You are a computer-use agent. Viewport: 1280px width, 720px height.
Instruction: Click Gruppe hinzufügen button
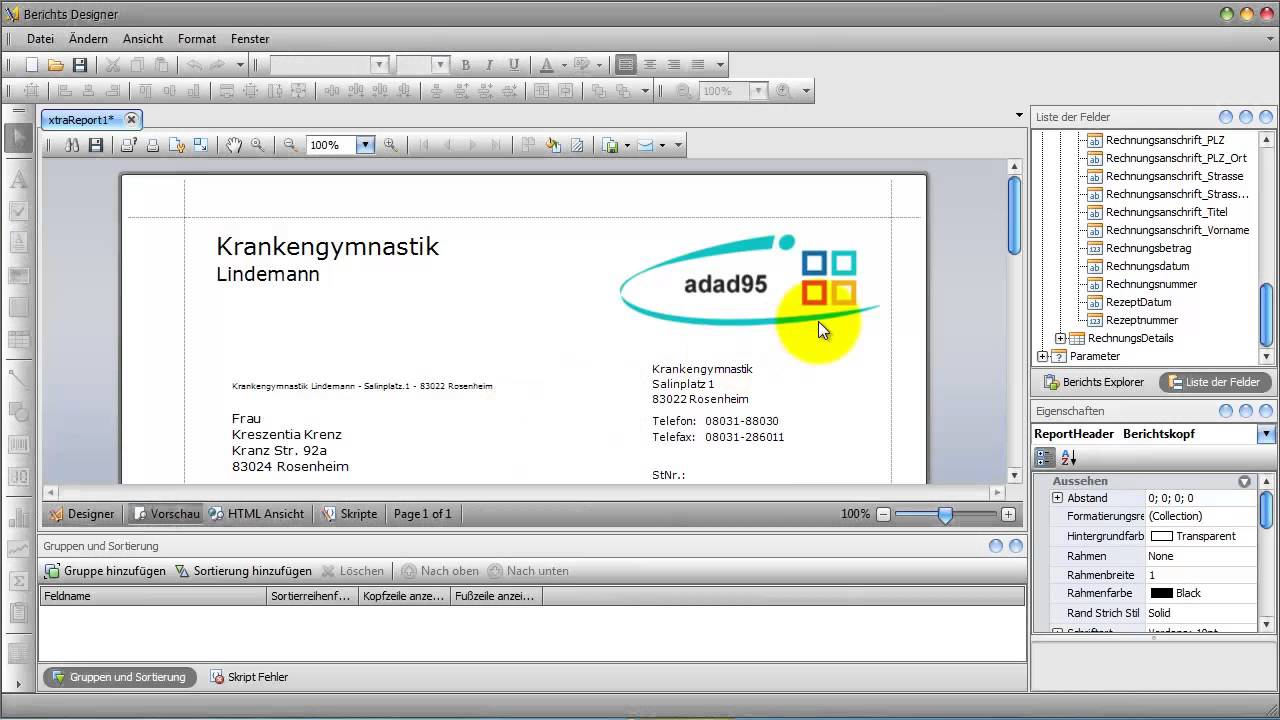[x=105, y=571]
